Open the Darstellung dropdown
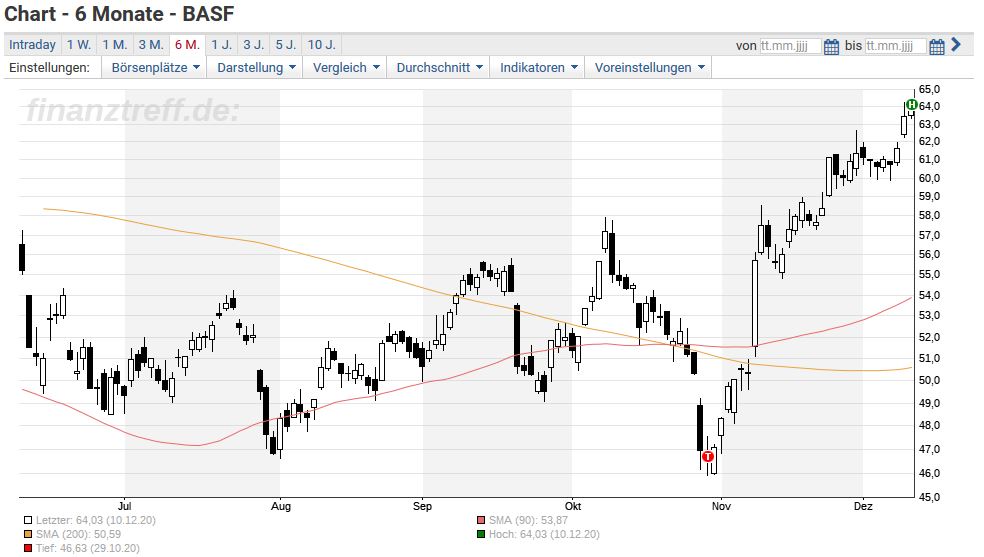 click(256, 68)
